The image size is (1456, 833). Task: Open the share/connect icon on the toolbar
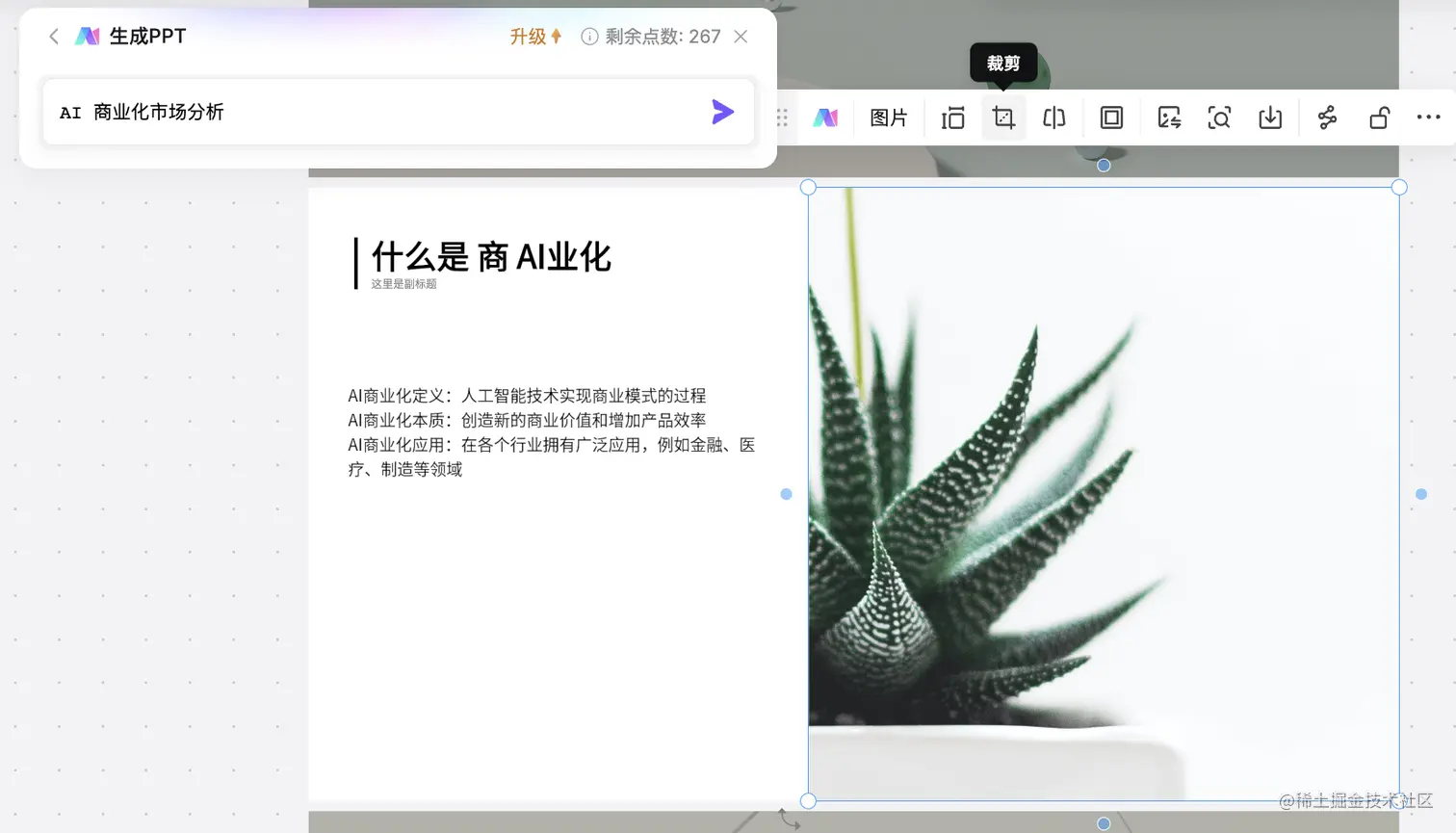click(1325, 117)
